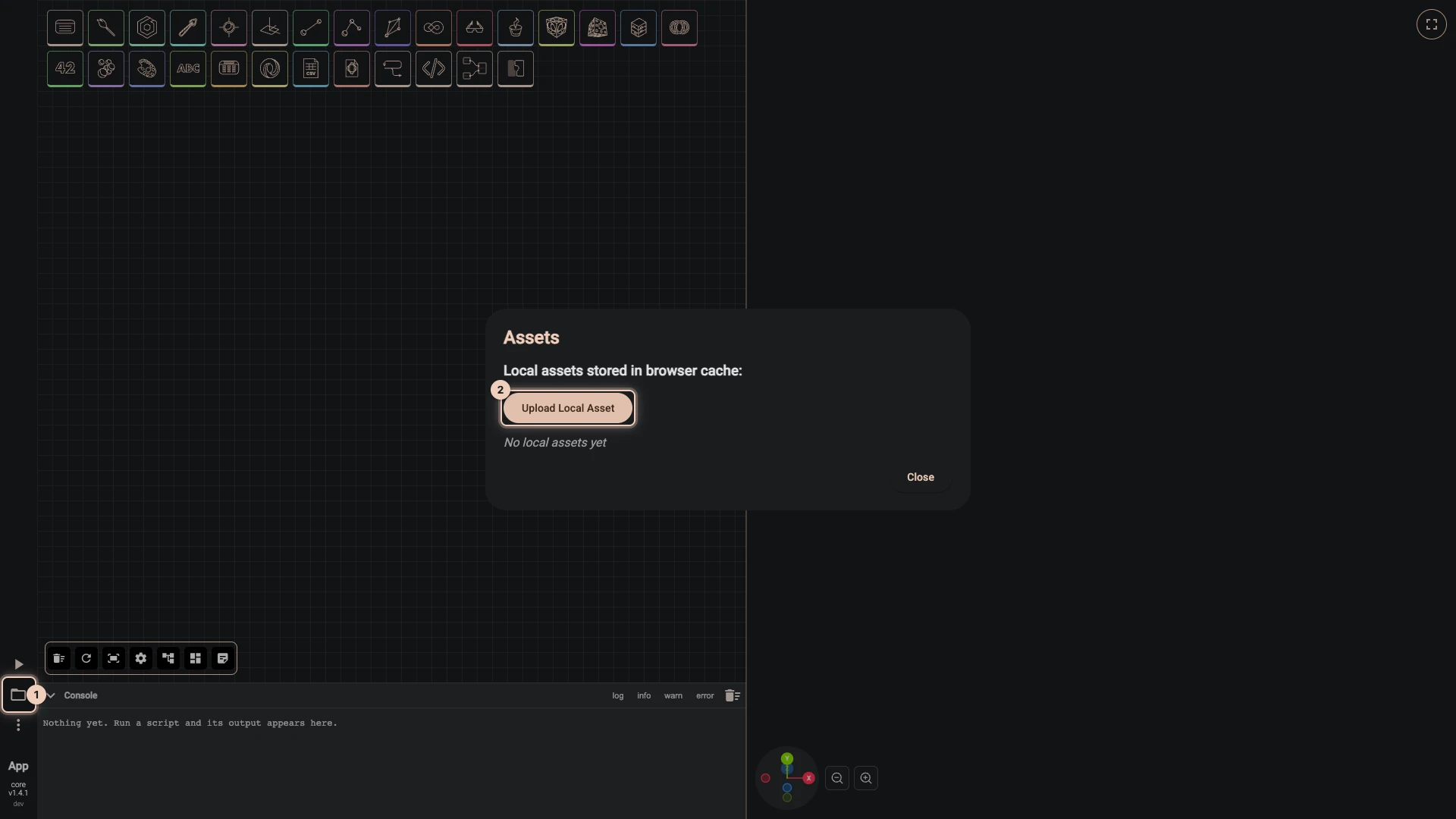
Task: Click the gear settings icon in canvas toolbar
Action: [x=141, y=658]
